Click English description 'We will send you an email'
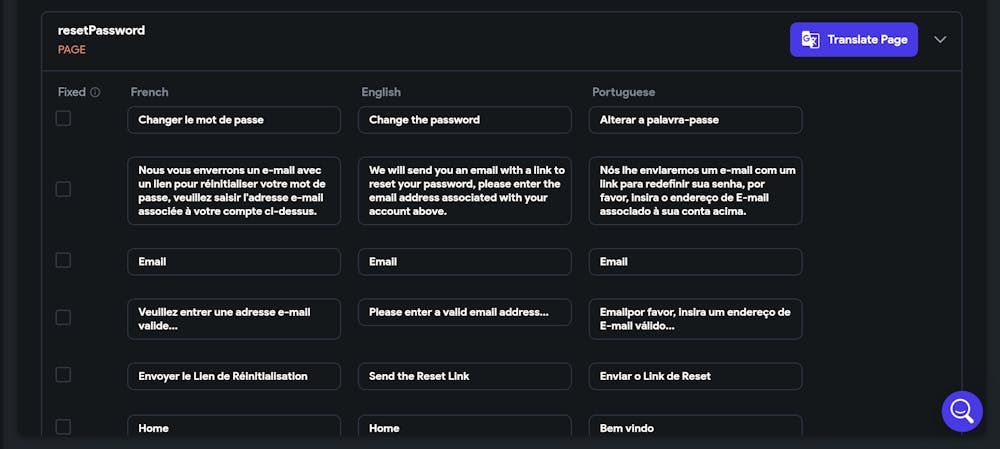The width and height of the screenshot is (1000, 449). pos(465,191)
